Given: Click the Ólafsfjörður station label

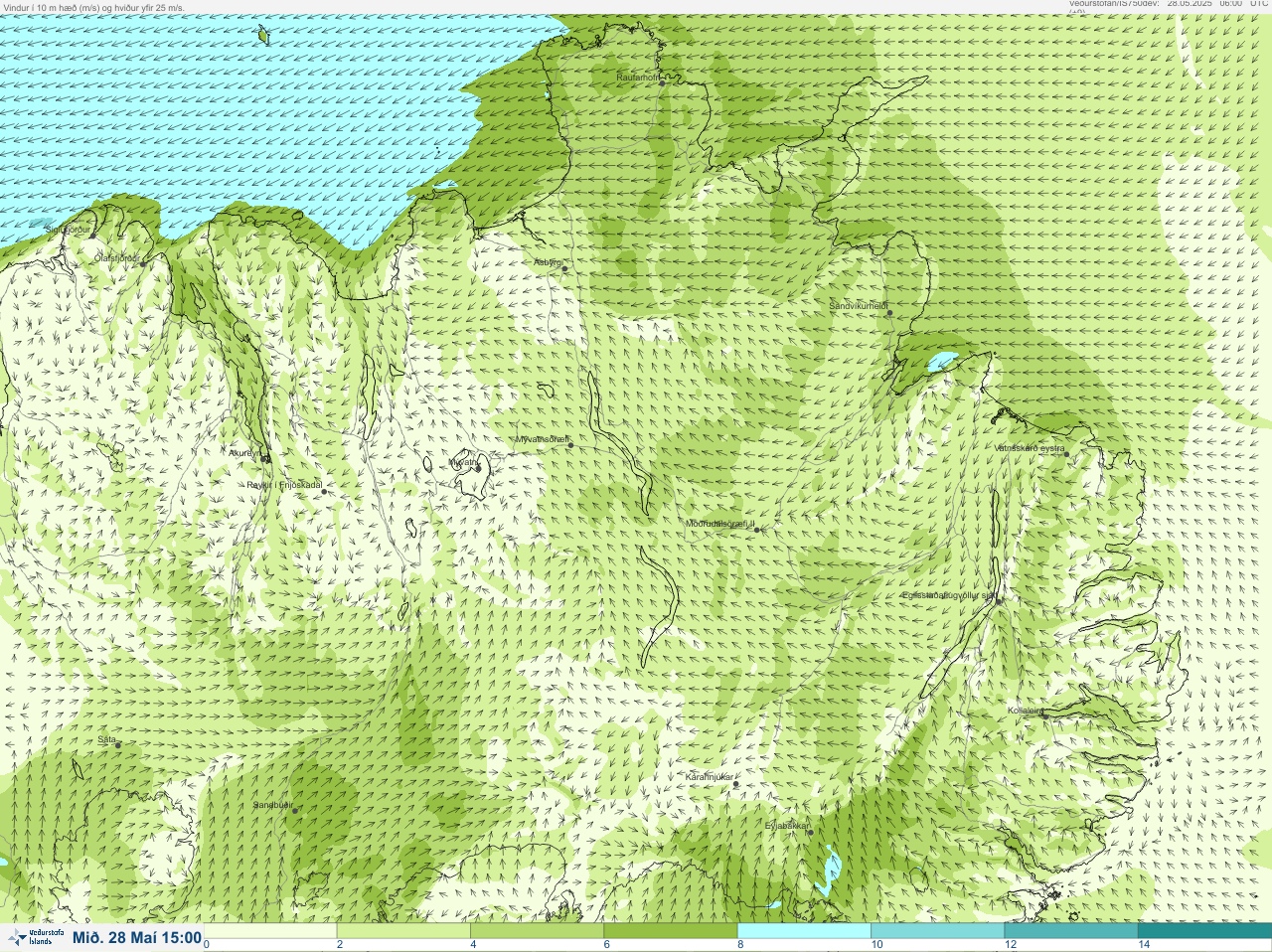Looking at the screenshot, I should coord(117,258).
